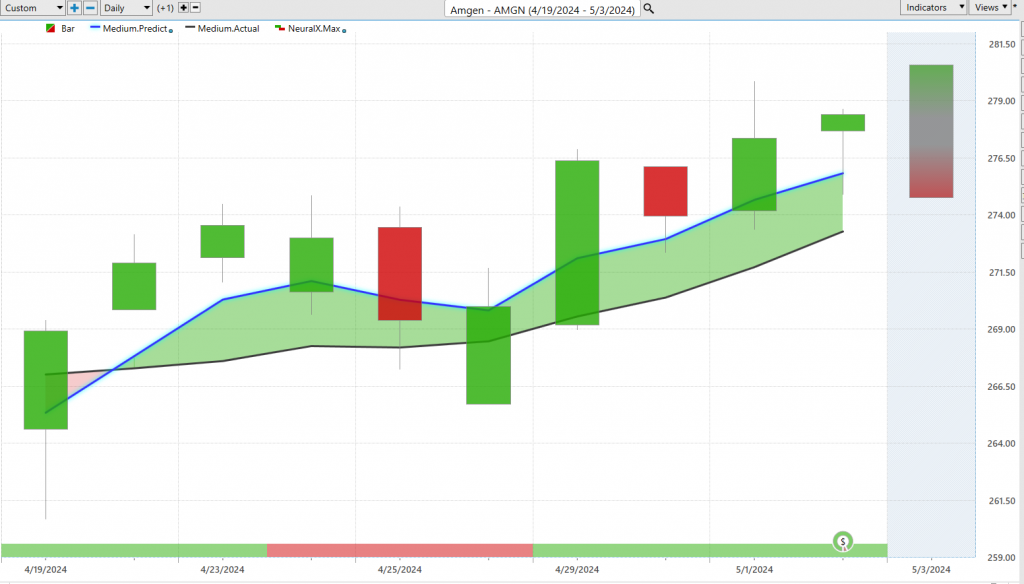Click the 281.50 price axis label
Image resolution: width=1024 pixels, height=584 pixels.
click(x=1002, y=44)
